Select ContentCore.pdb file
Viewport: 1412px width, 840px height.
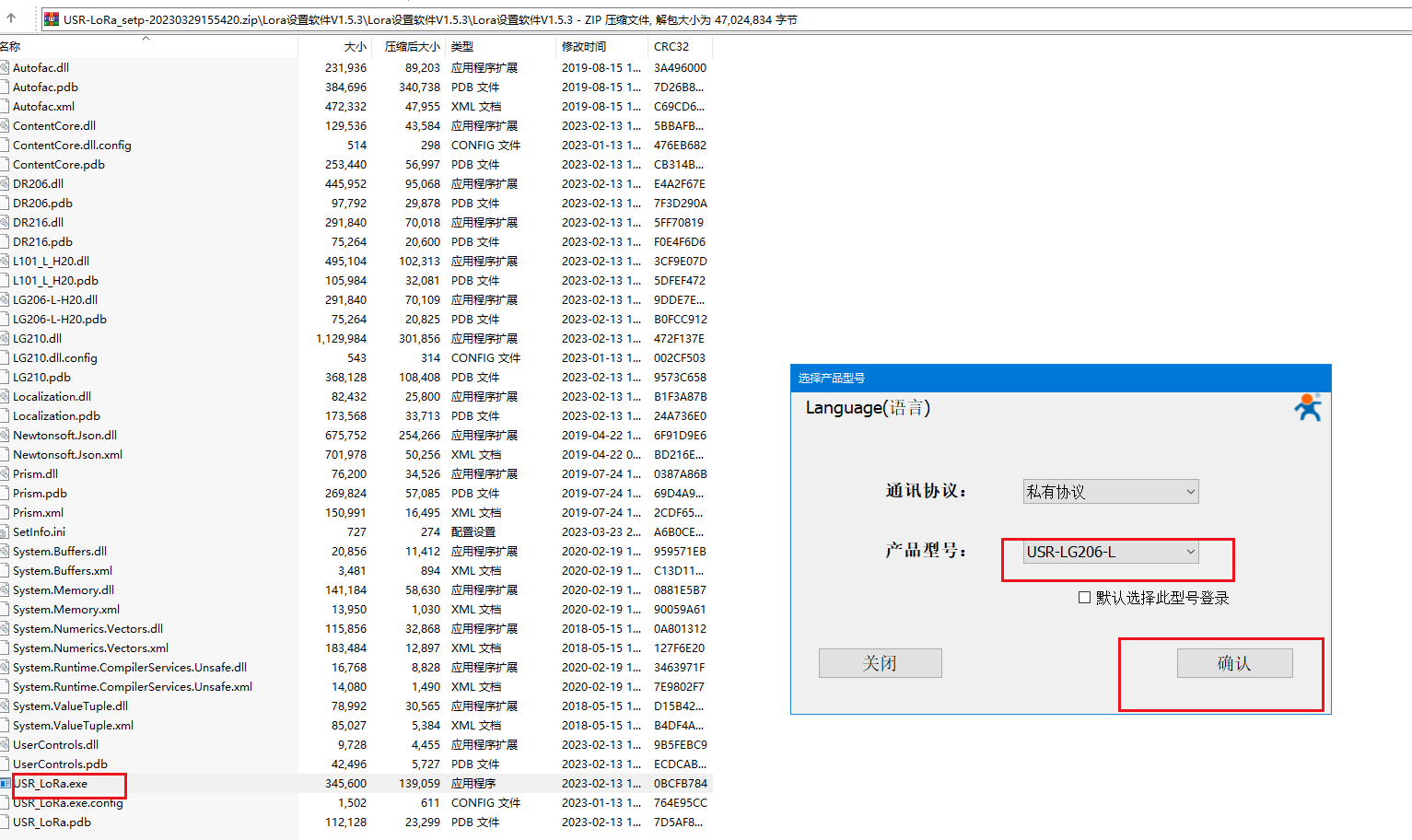click(59, 165)
